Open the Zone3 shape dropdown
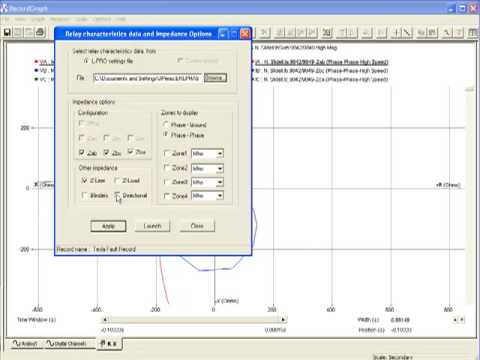Screen dimensions: 480x360 (220, 182)
